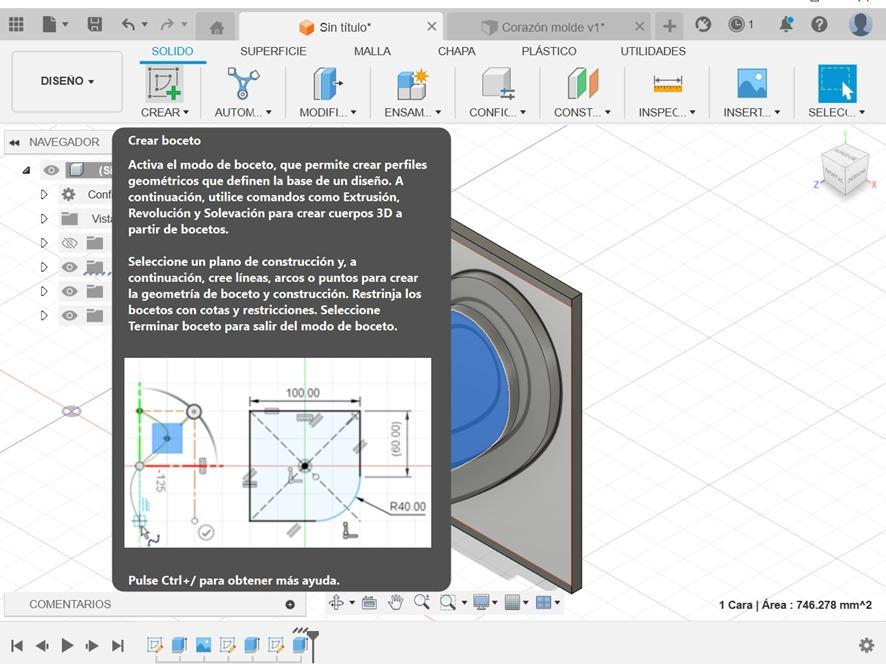Image resolution: width=886 pixels, height=664 pixels.
Task: Jump to timeline beginning
Action: click(17, 645)
